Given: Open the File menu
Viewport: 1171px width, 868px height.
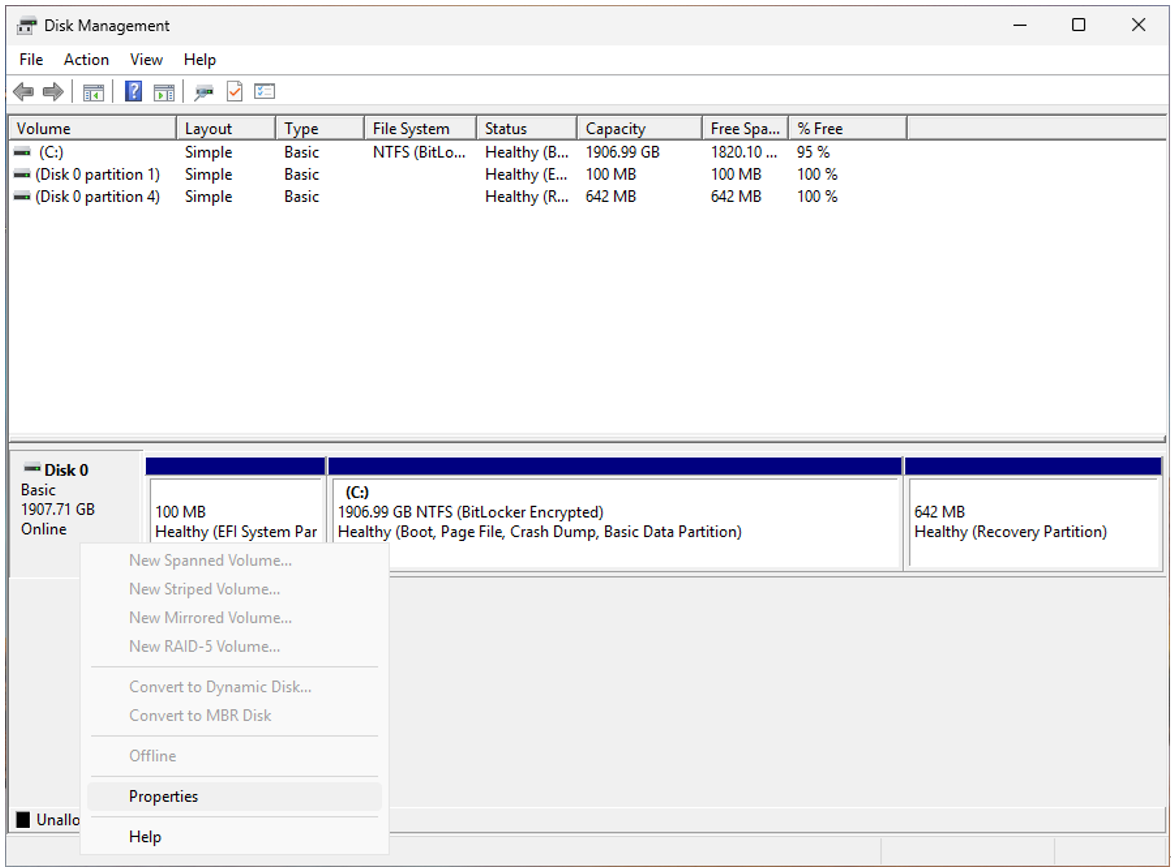Looking at the screenshot, I should tap(31, 60).
